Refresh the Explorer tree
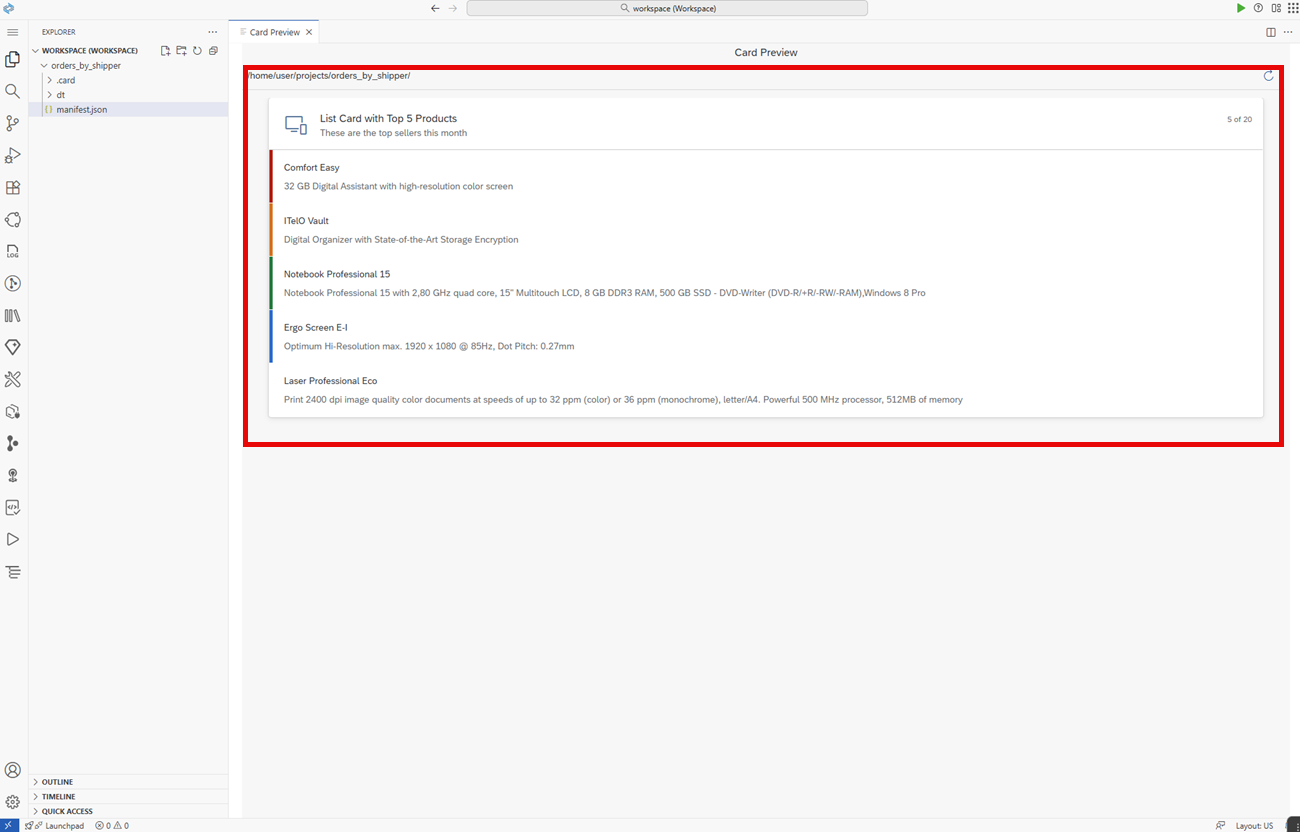The height and width of the screenshot is (832, 1300). (197, 50)
